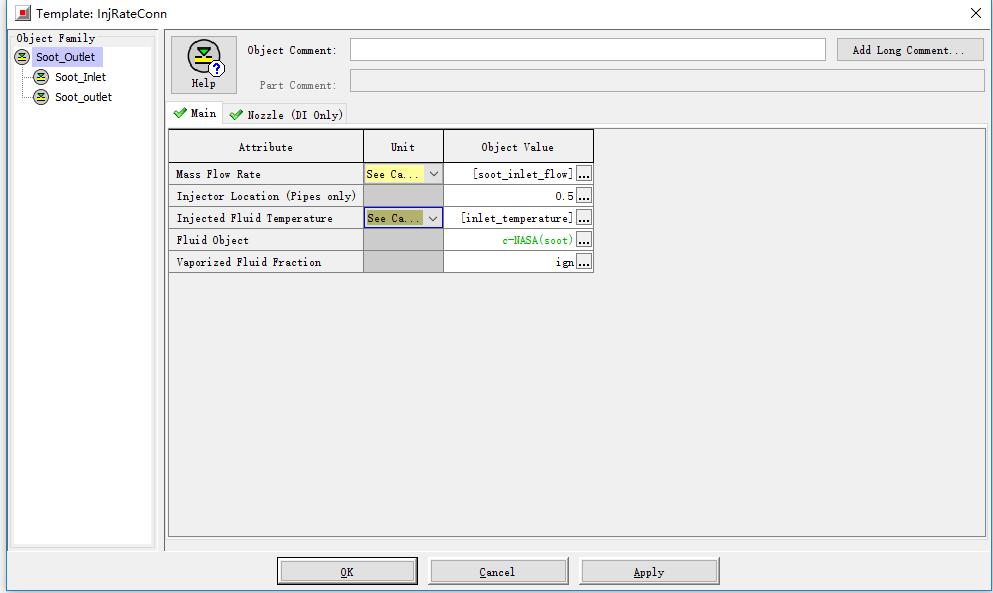The width and height of the screenshot is (993, 593).
Task: Click the Attribute column header
Action: (266, 146)
